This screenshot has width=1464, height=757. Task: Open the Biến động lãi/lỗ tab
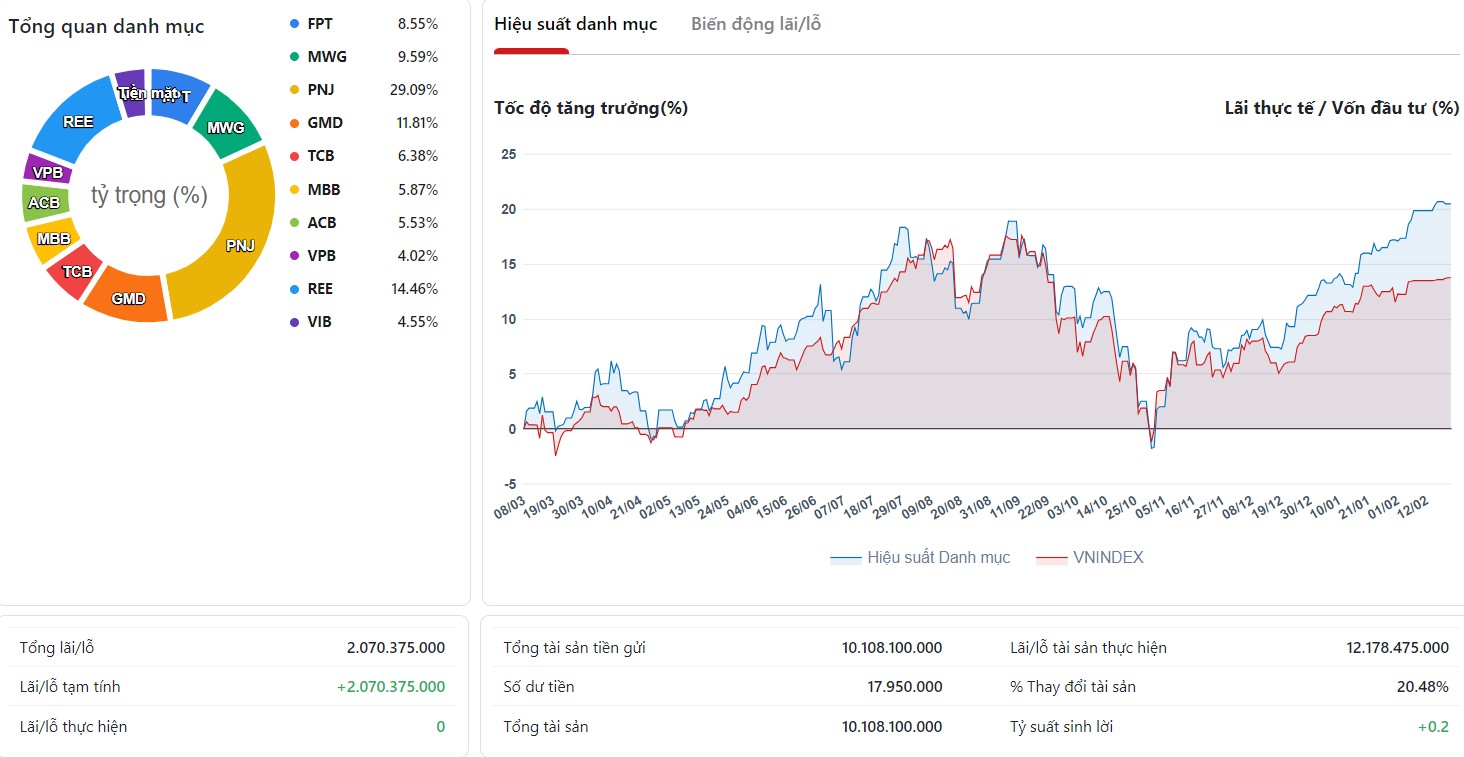pos(756,24)
